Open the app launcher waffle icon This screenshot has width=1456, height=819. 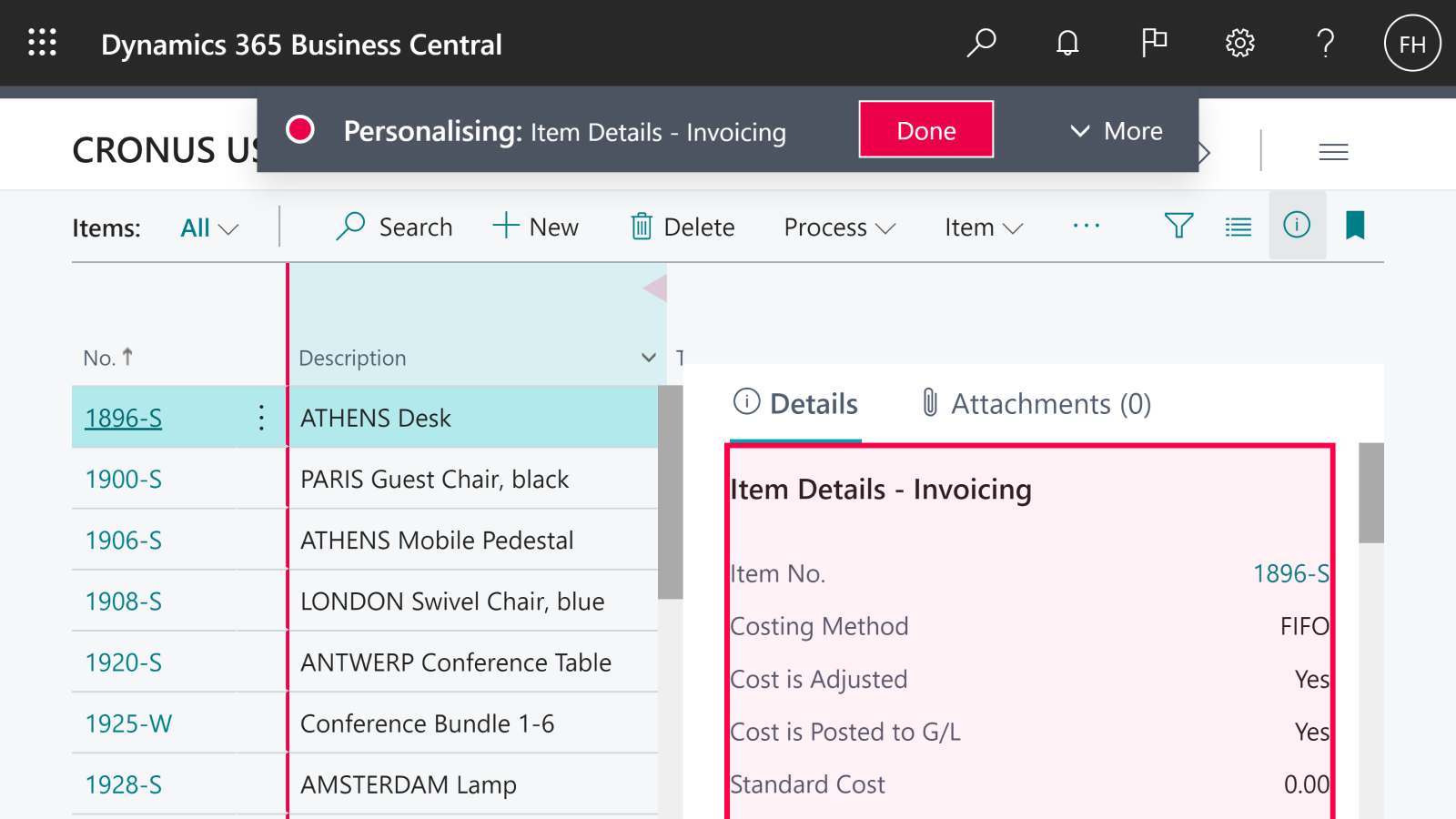pos(42,43)
